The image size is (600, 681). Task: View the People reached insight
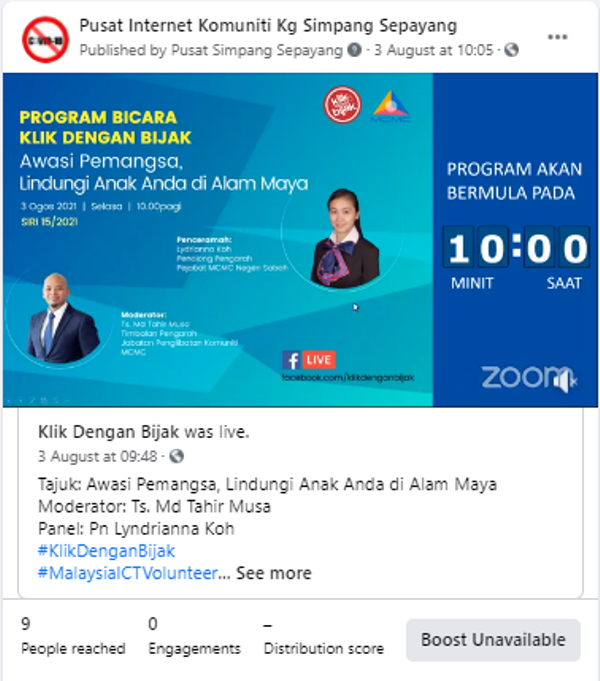73,636
